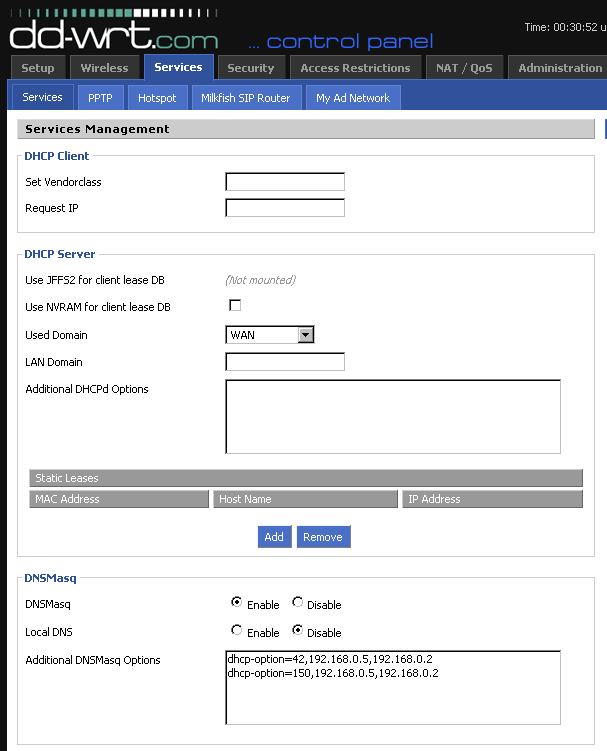The height and width of the screenshot is (751, 607).
Task: Open the PPTP sub-tab
Action: click(100, 98)
